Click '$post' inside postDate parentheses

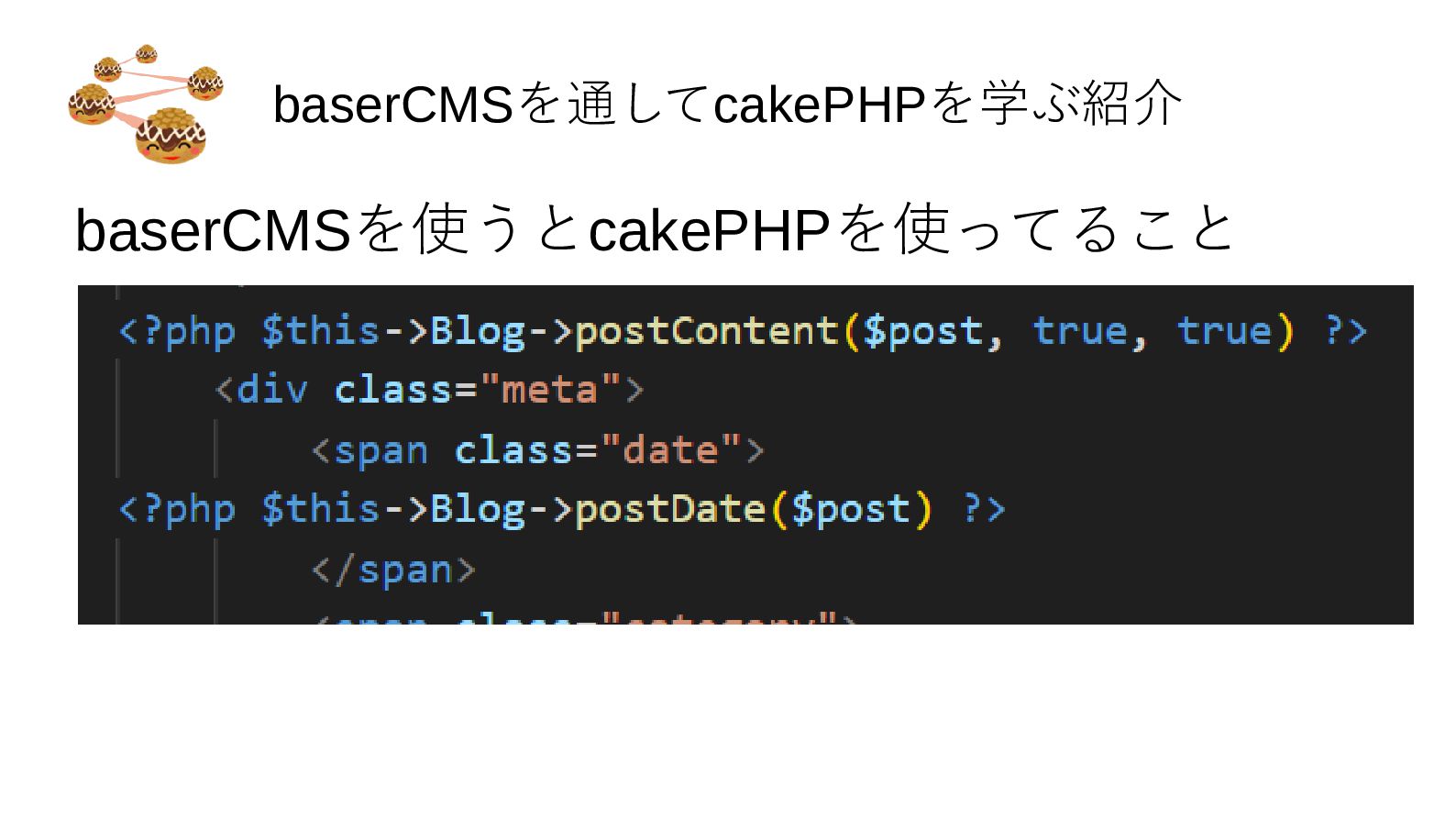(851, 510)
